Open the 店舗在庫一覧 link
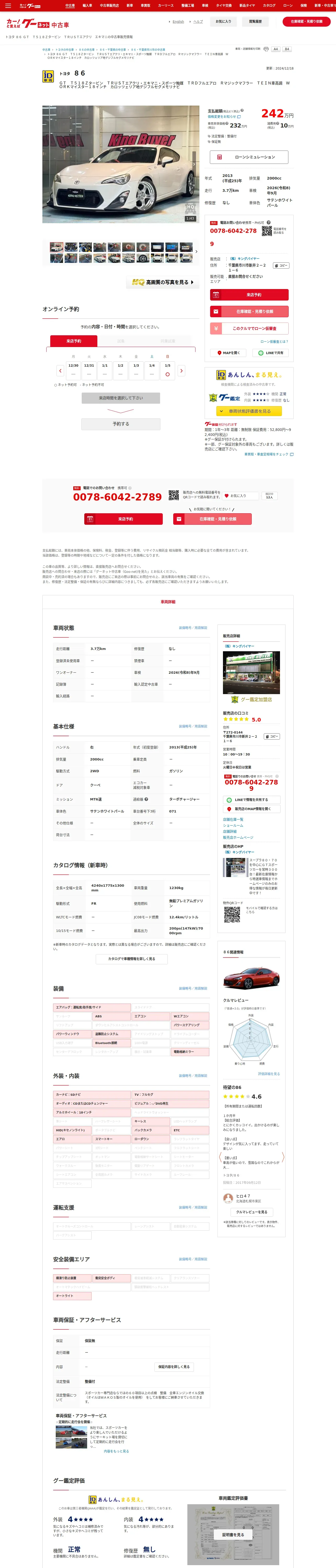Screen dimensions: 336x1568 pyautogui.click(x=233, y=819)
